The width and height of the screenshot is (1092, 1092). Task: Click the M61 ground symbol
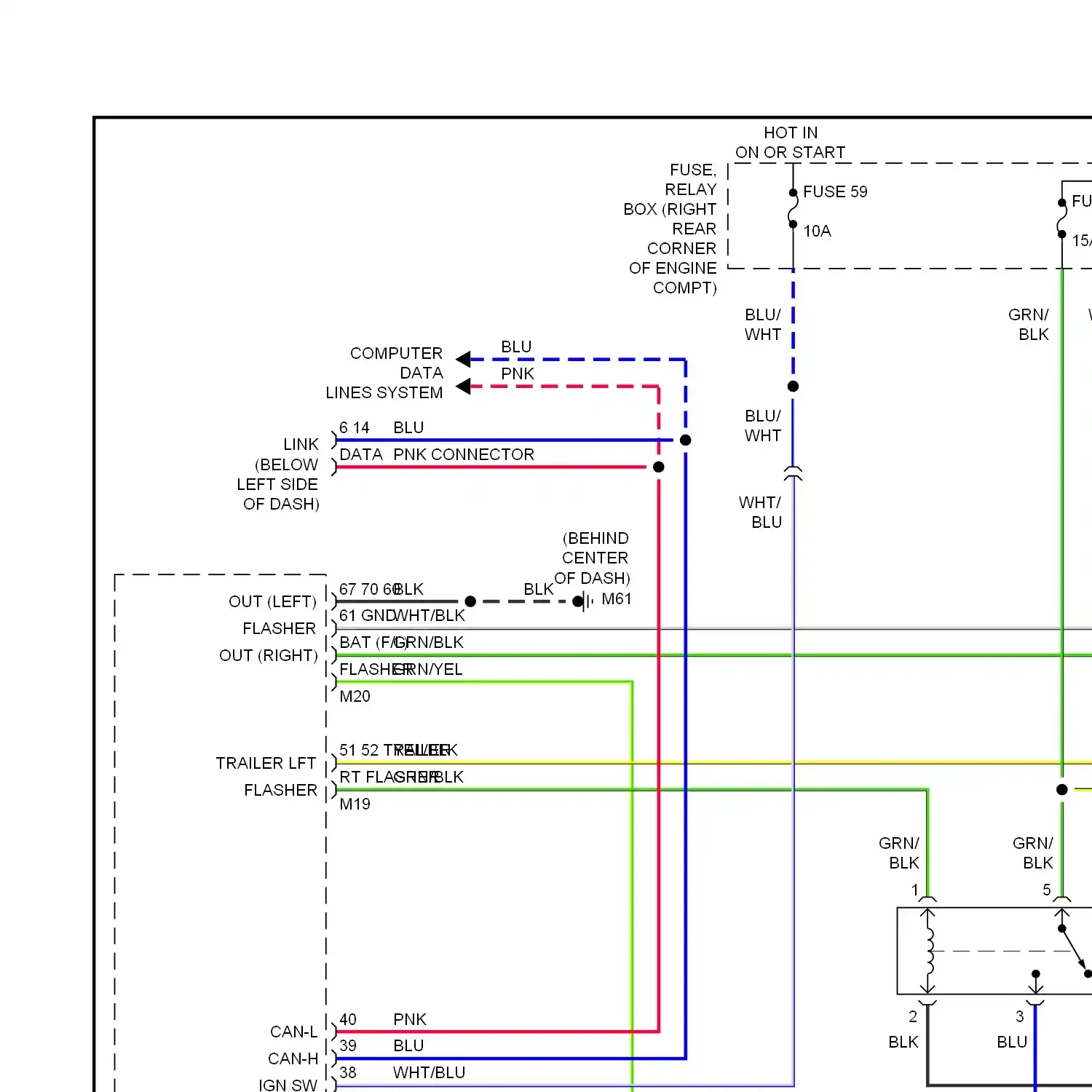point(585,601)
